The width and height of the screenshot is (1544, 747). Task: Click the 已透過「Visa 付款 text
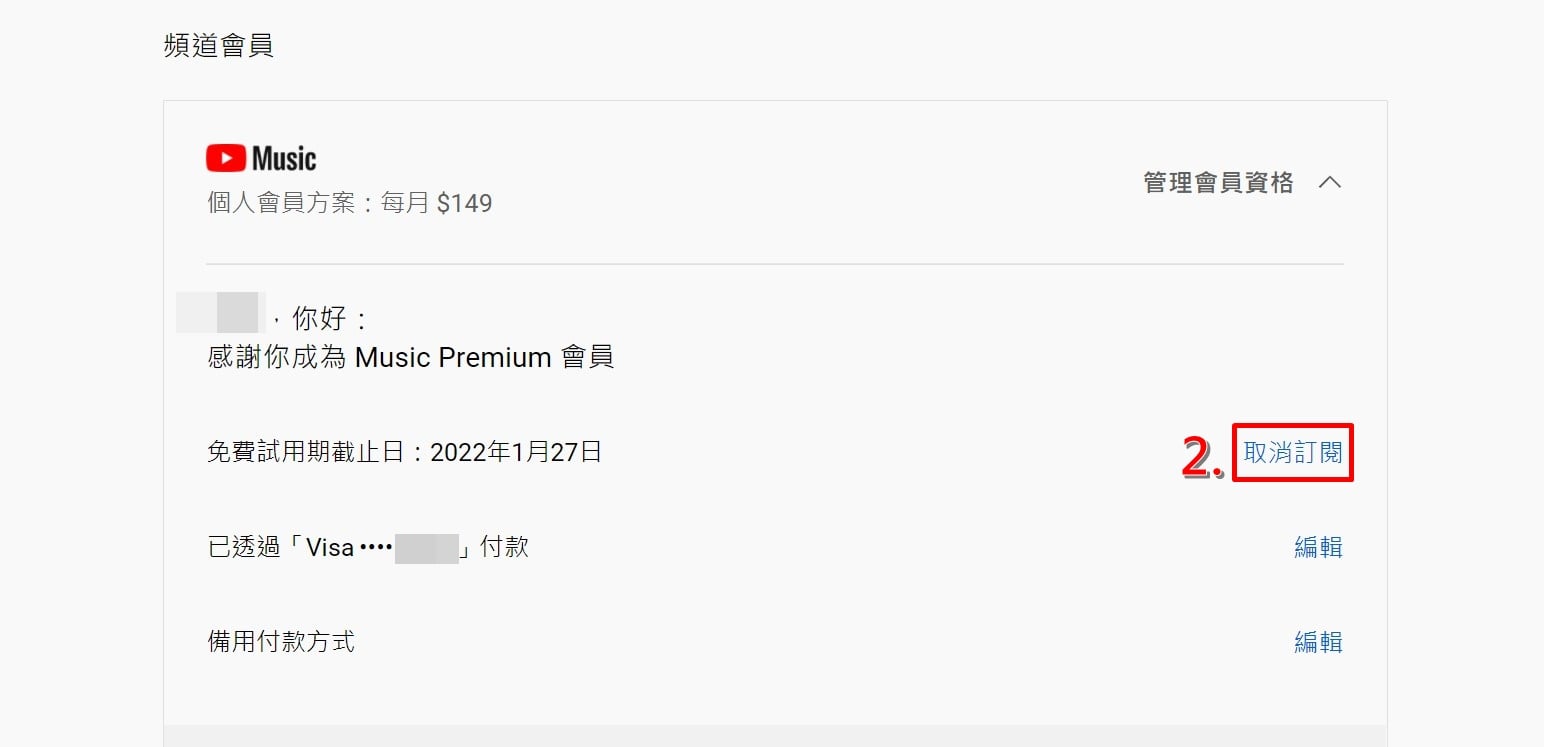coord(367,547)
